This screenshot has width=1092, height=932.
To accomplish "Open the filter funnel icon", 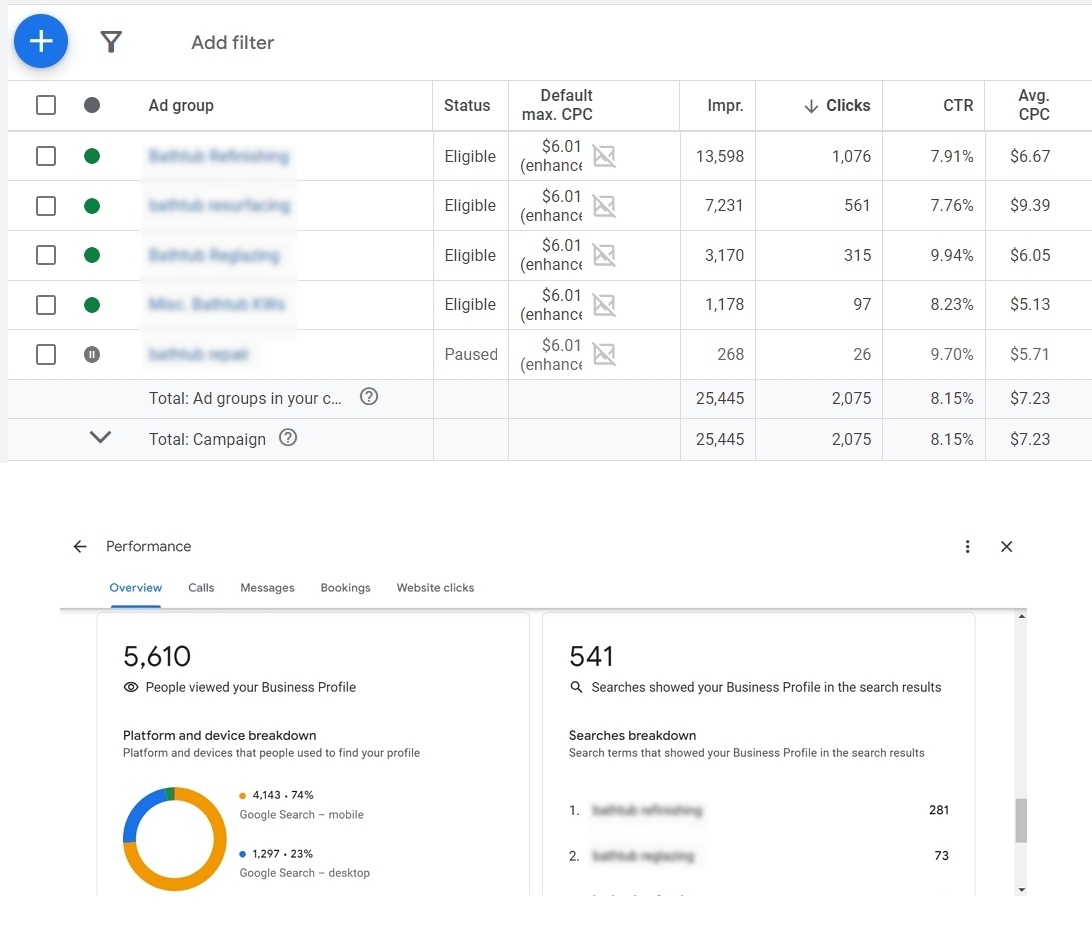I will coord(111,42).
